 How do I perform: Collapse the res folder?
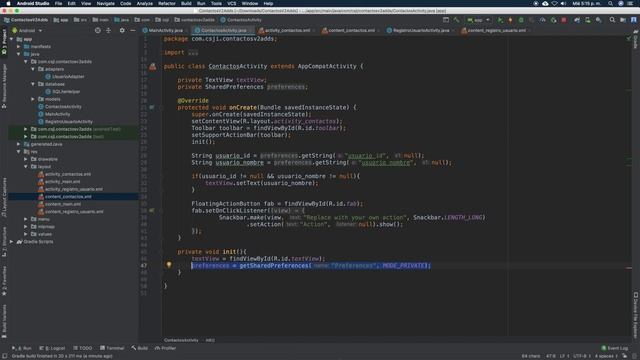point(19,151)
